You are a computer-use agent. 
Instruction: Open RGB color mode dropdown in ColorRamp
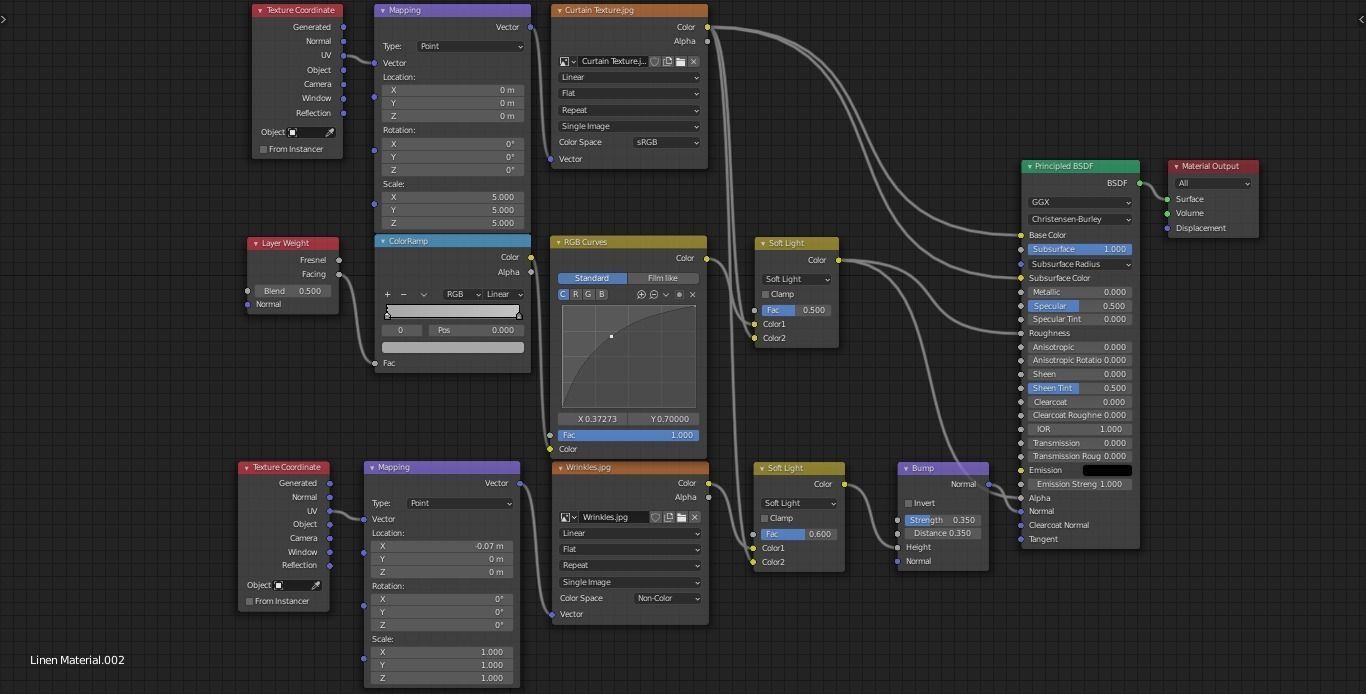[463, 295]
